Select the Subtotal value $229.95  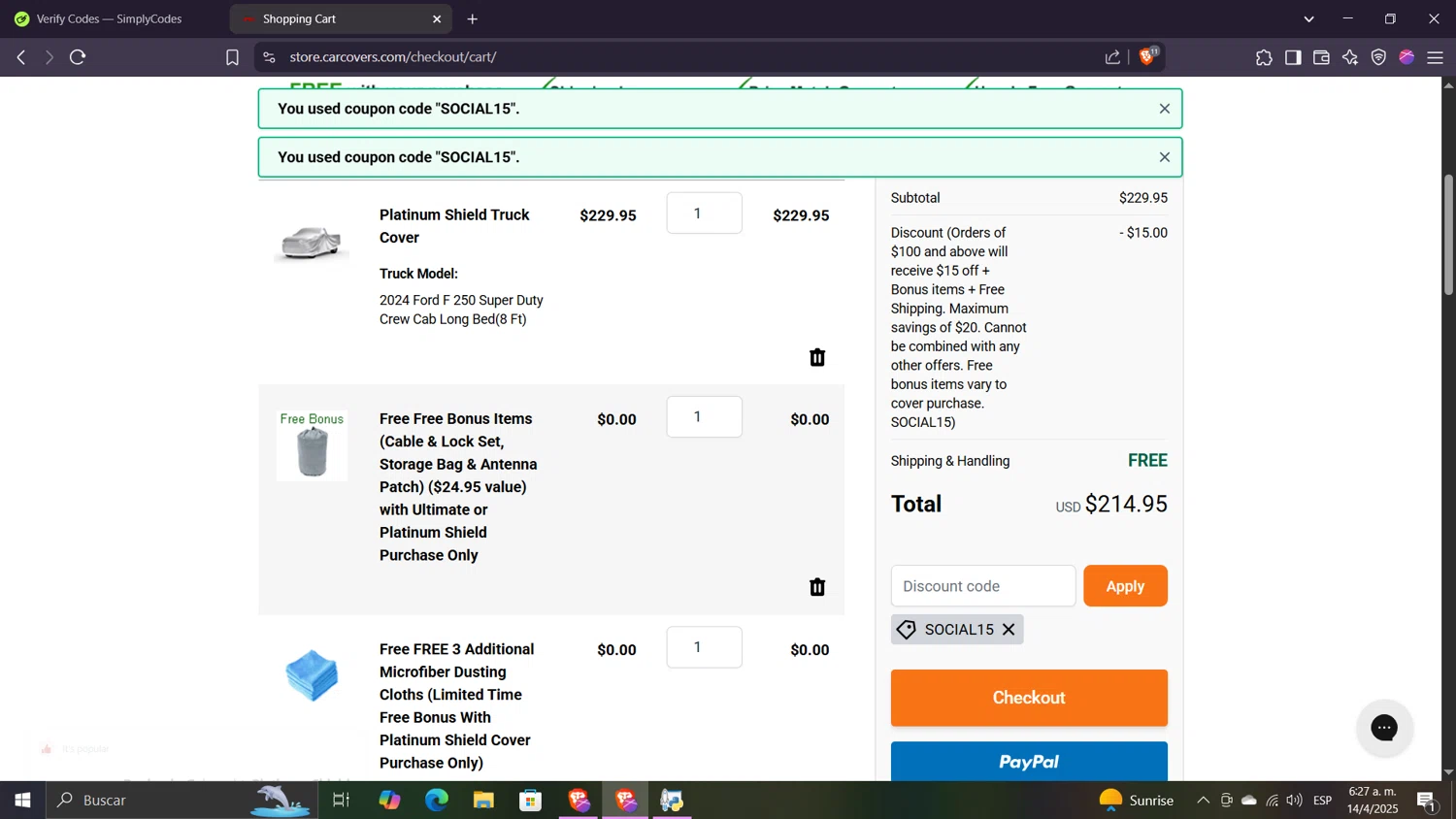[1143, 198]
